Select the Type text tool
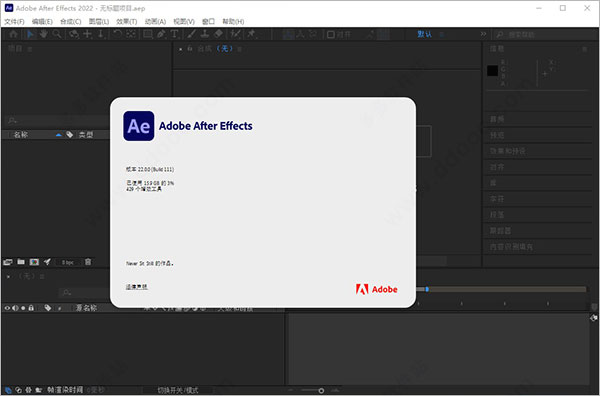600x396 pixels. point(174,34)
